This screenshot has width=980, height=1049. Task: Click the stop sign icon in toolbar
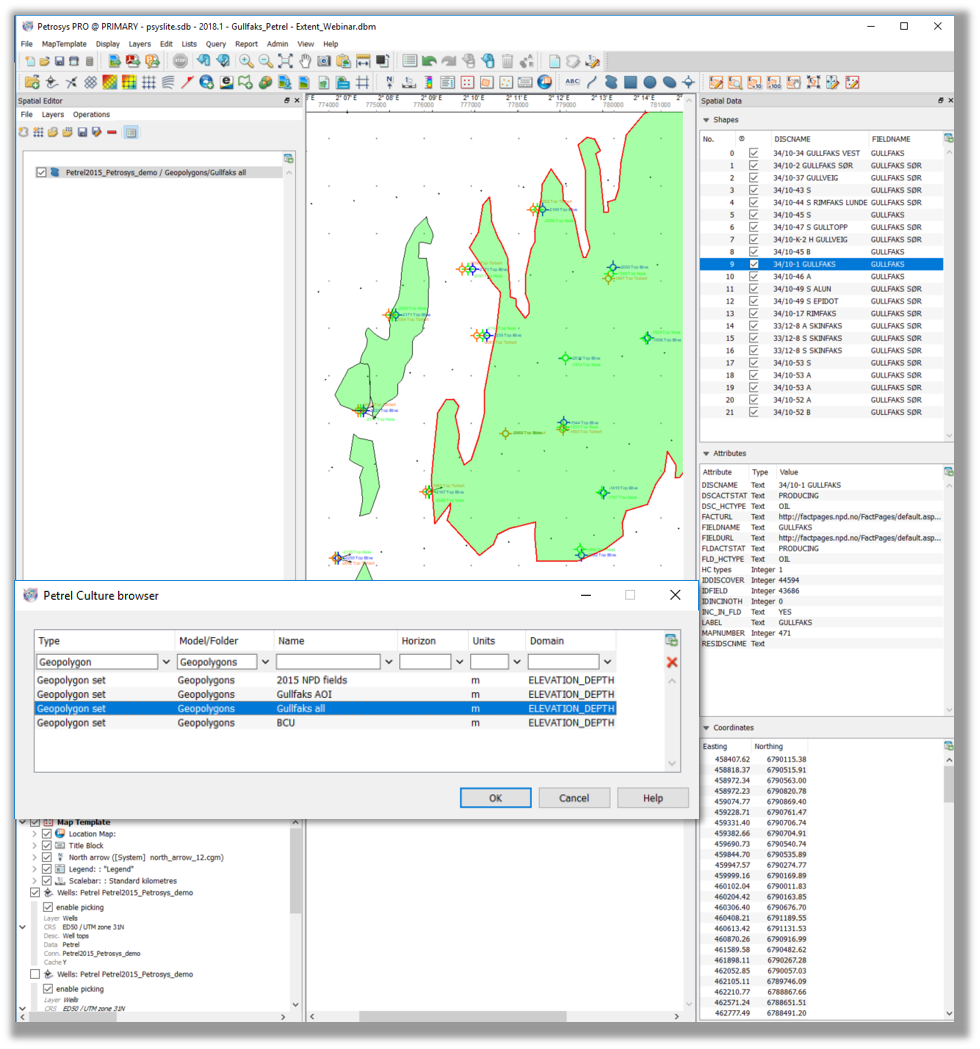click(x=181, y=62)
